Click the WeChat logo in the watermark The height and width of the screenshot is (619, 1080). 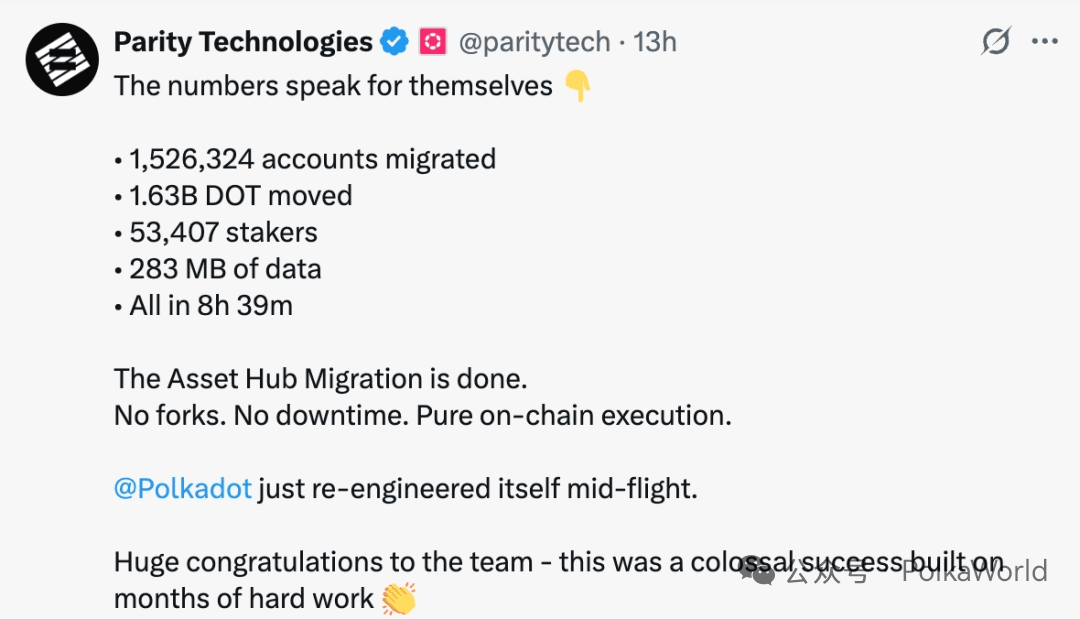pyautogui.click(x=764, y=573)
